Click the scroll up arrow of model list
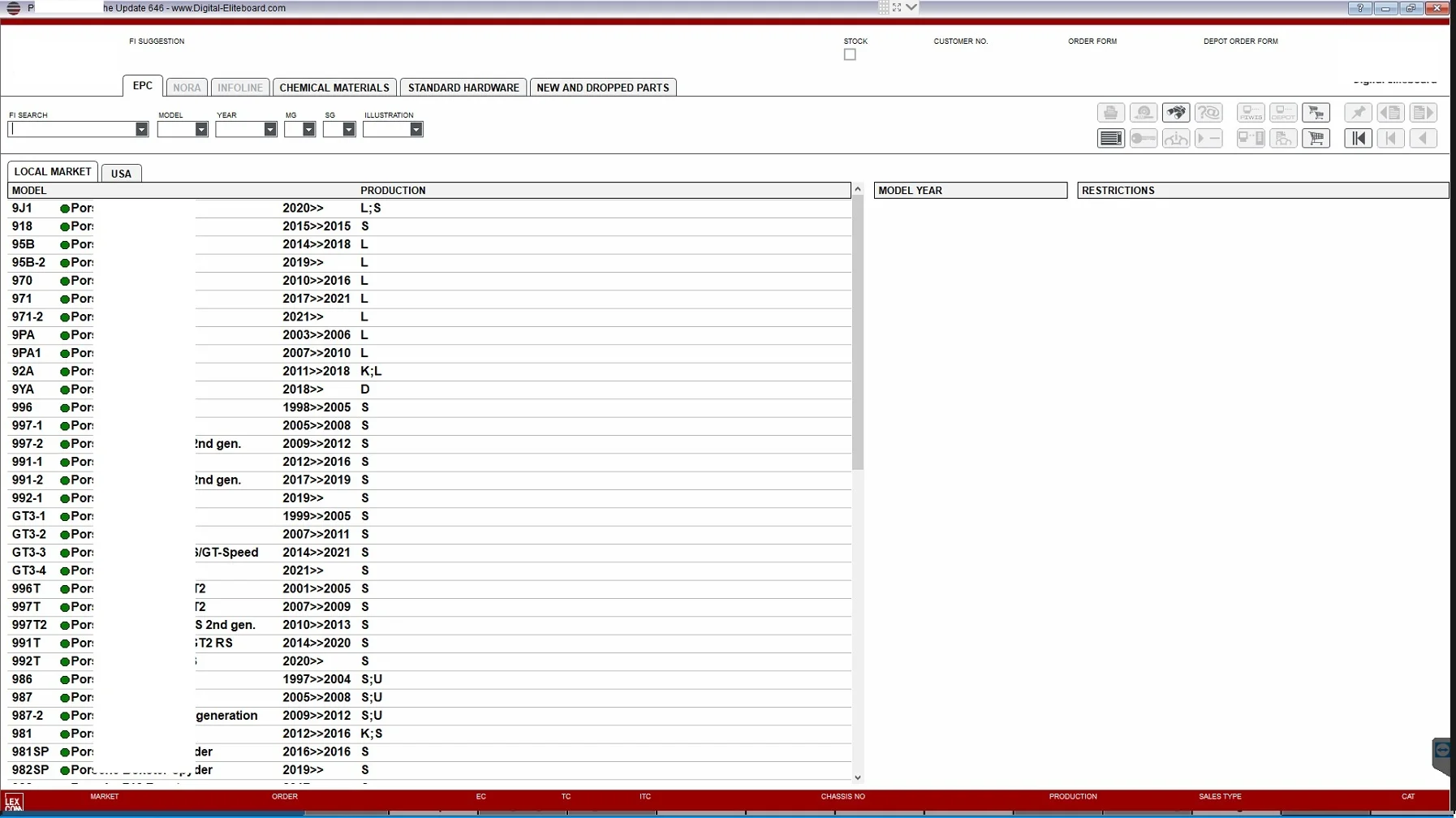Screen dimensions: 1456x818 tap(858, 189)
